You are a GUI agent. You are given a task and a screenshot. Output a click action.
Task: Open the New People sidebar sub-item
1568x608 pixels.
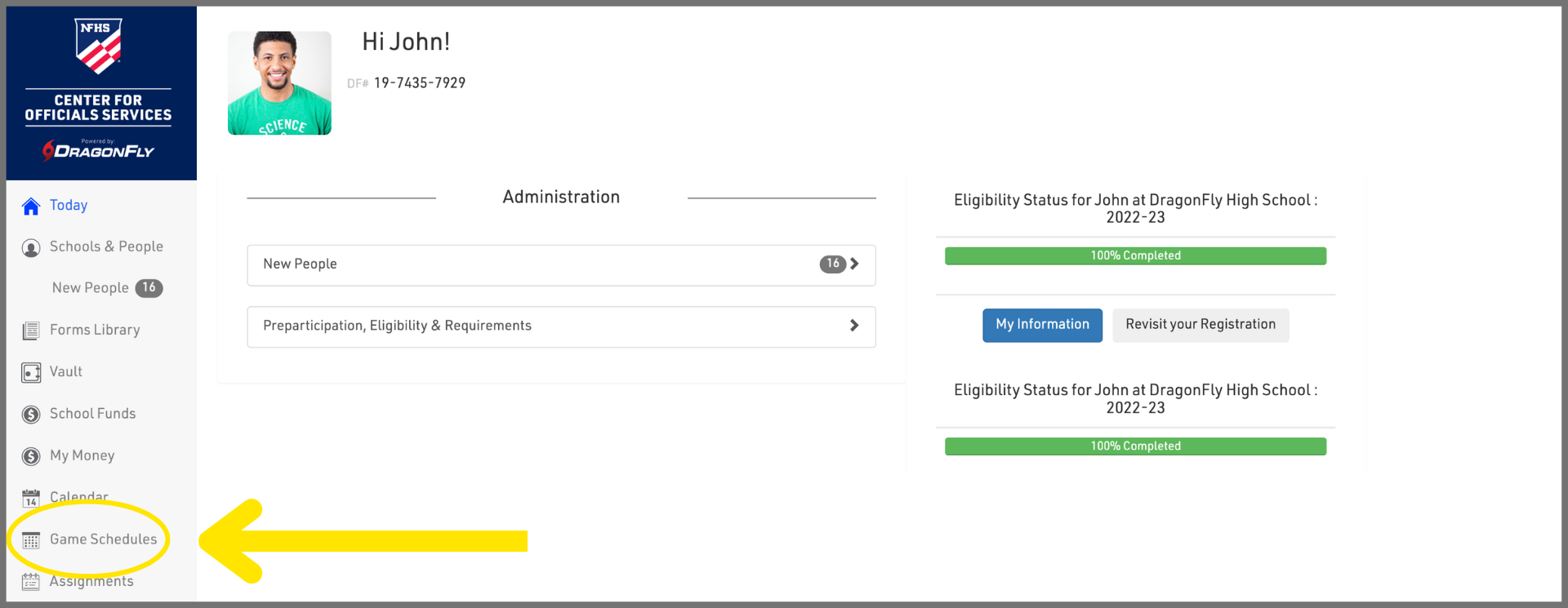pyautogui.click(x=91, y=288)
